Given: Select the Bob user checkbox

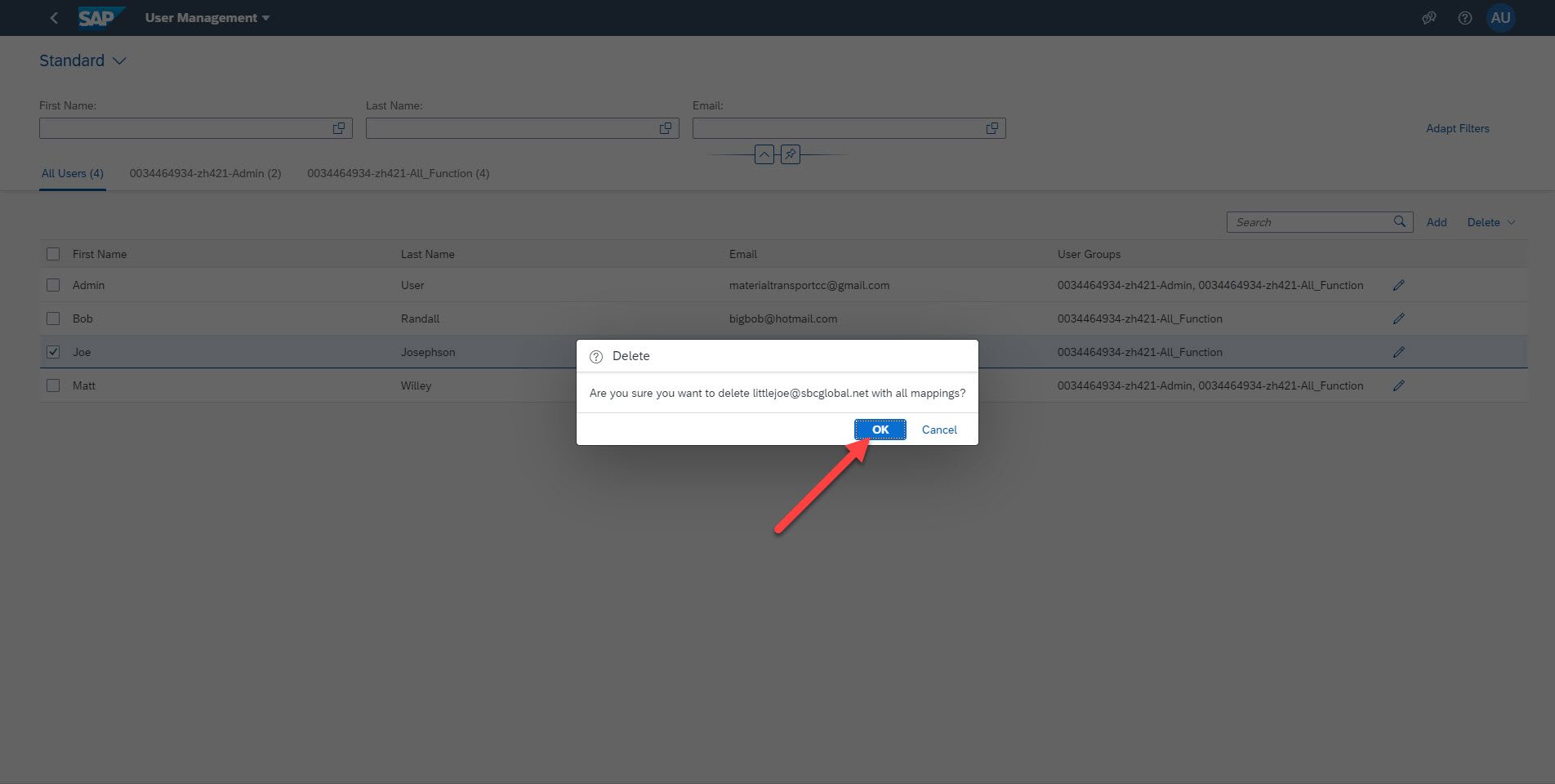Looking at the screenshot, I should (x=53, y=318).
